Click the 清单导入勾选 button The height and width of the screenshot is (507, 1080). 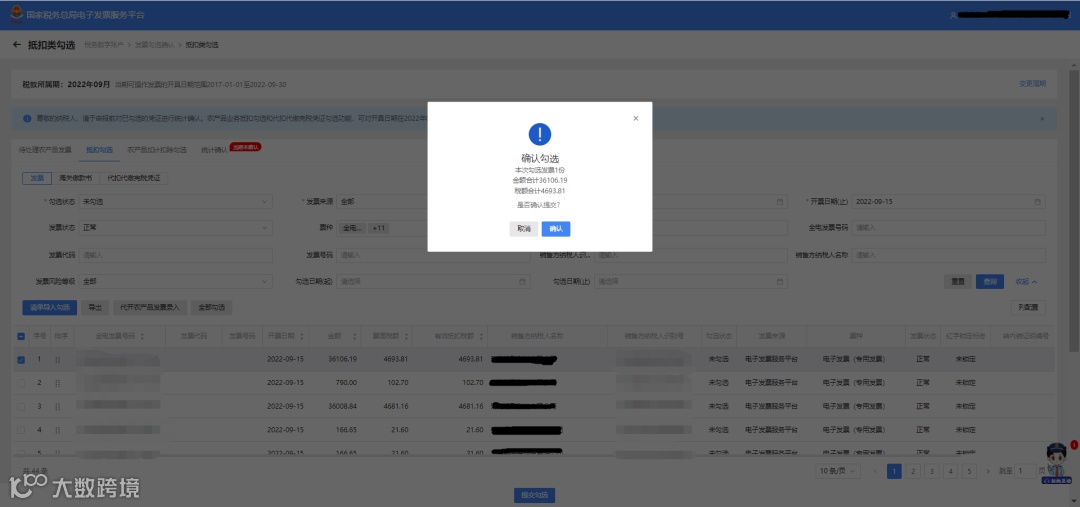pyautogui.click(x=50, y=307)
